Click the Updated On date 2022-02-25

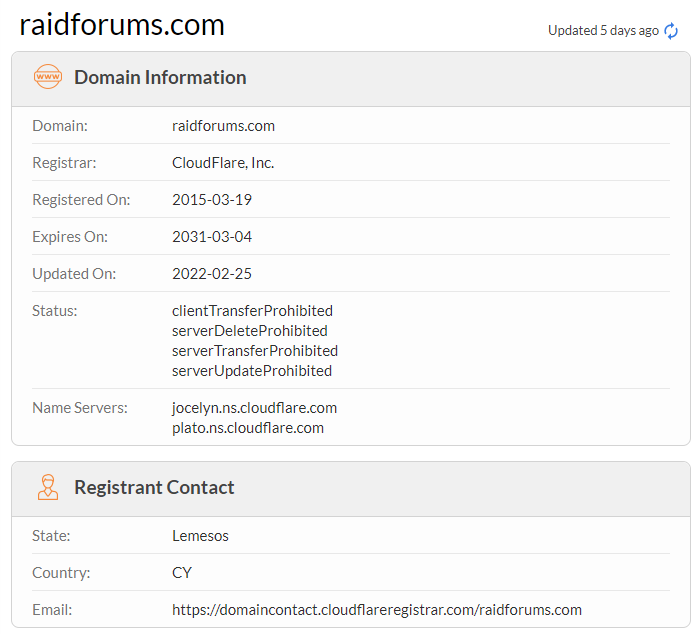[x=212, y=274]
